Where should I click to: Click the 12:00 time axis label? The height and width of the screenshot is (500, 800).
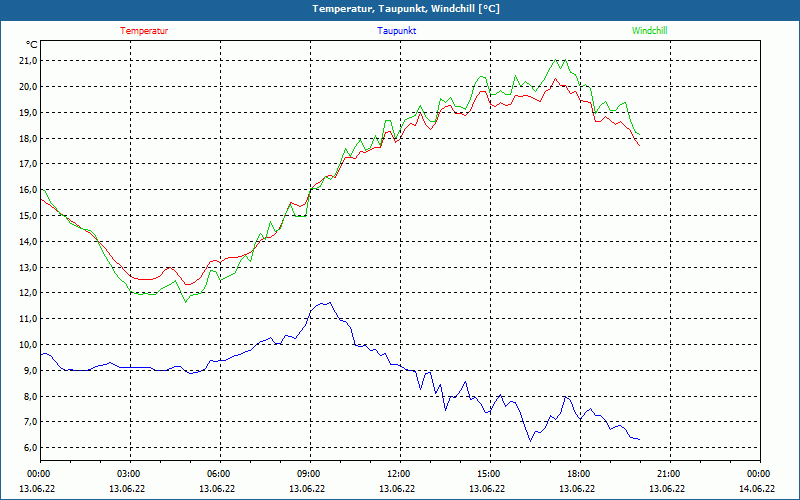[398, 474]
